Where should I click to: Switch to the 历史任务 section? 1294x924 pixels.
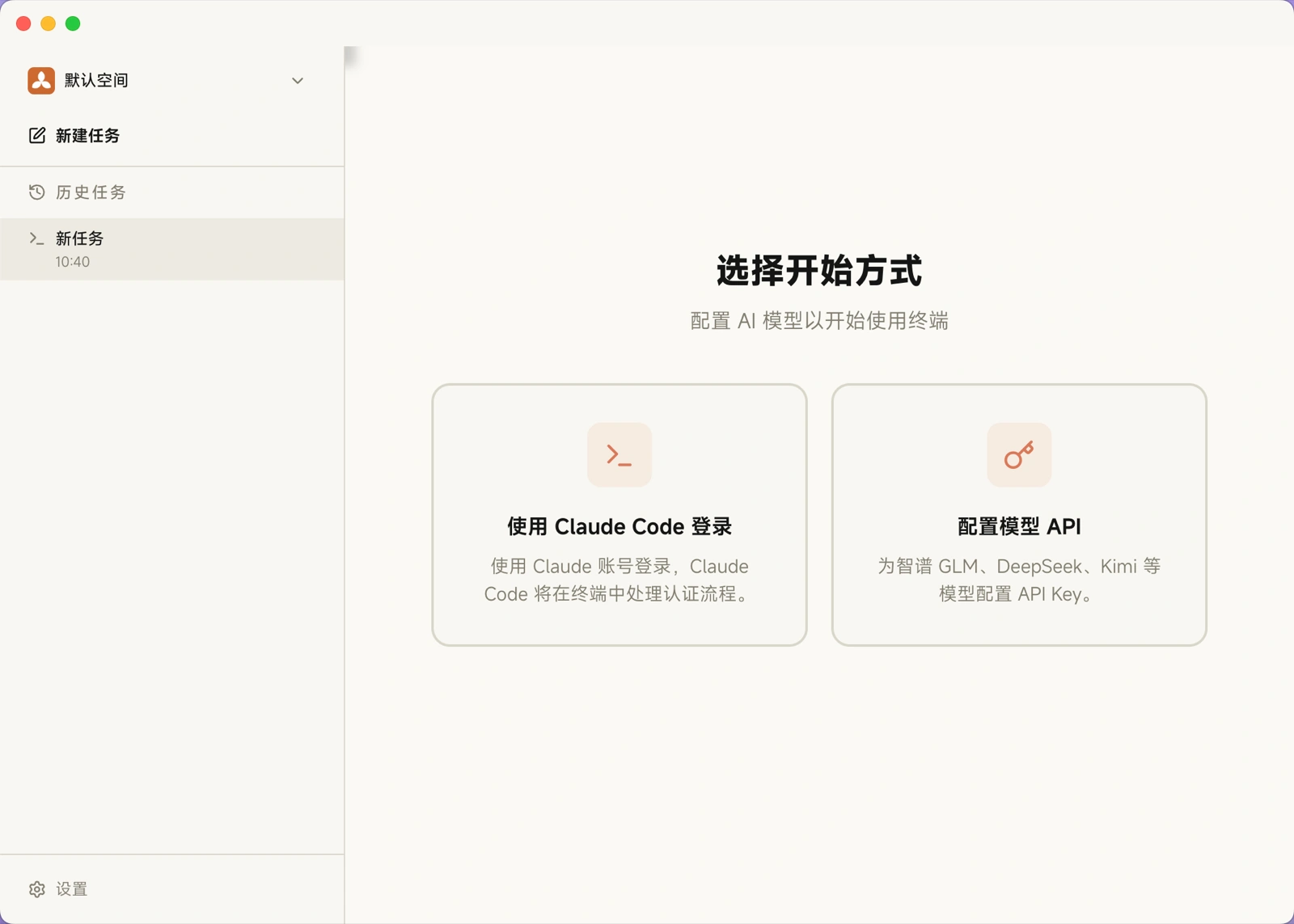pyautogui.click(x=90, y=192)
